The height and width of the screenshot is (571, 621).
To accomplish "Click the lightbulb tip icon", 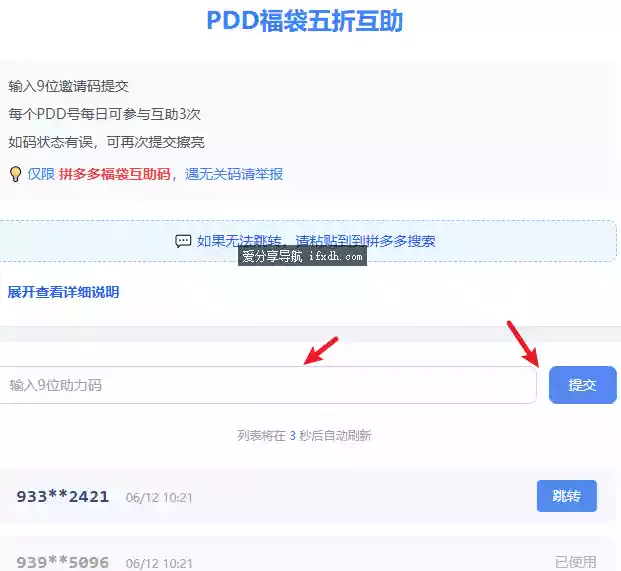I will pos(15,174).
